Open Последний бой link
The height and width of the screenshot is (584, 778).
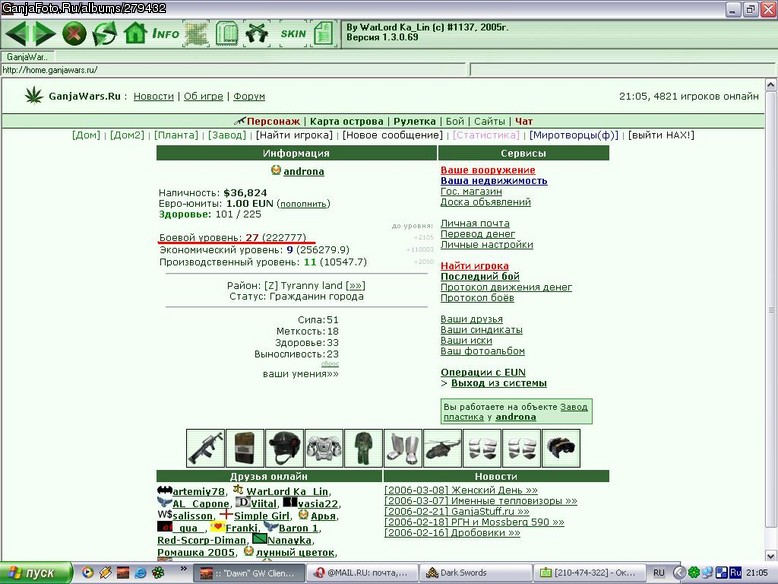tap(480, 276)
